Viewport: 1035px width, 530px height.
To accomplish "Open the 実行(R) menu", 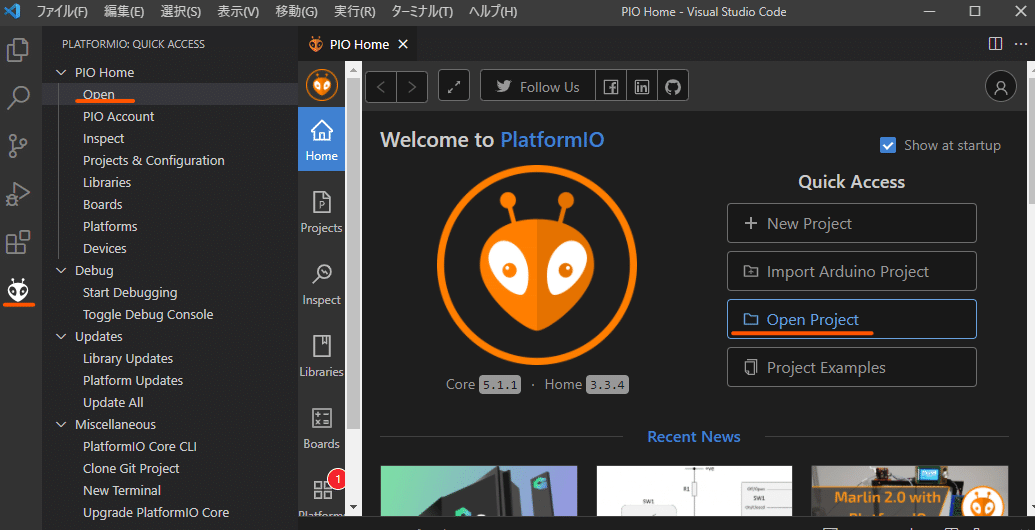I will (354, 12).
